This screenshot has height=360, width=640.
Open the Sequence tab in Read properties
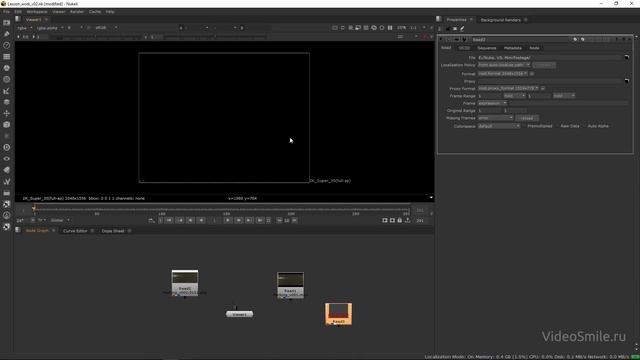coord(487,48)
